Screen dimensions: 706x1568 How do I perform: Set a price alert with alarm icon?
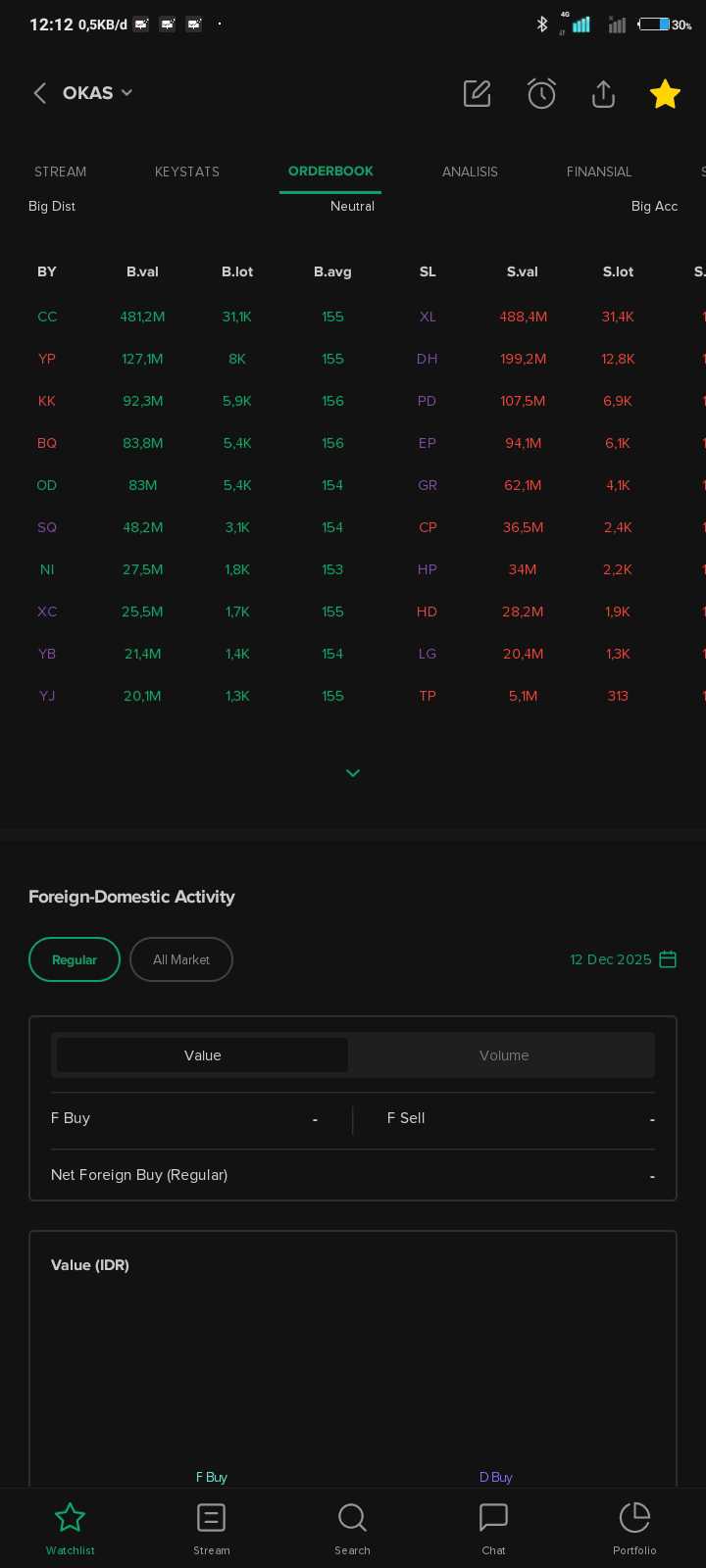coord(541,93)
